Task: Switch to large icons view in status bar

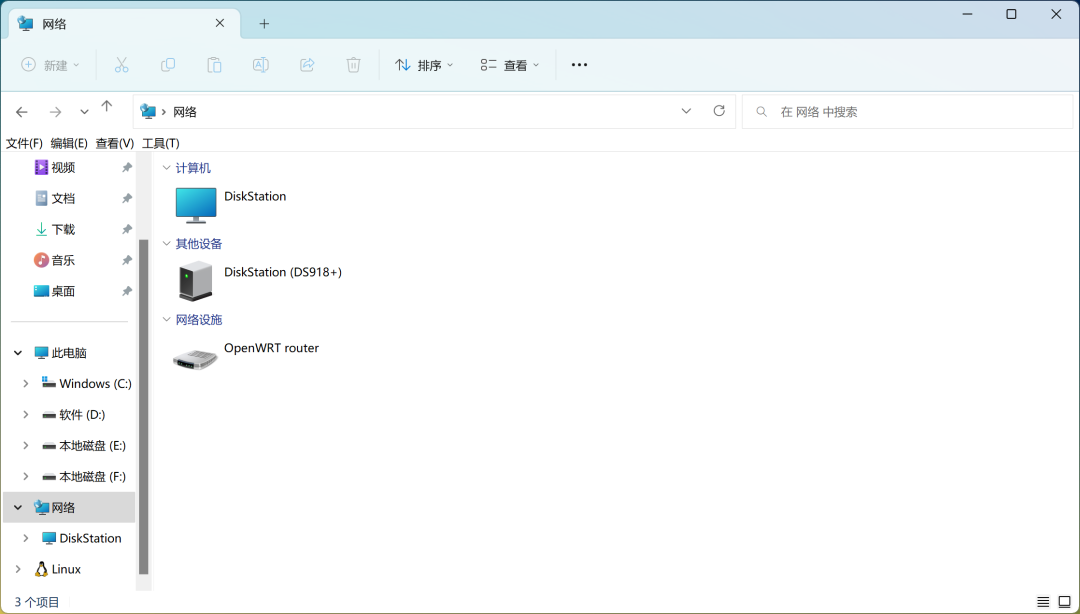Action: [x=1065, y=602]
